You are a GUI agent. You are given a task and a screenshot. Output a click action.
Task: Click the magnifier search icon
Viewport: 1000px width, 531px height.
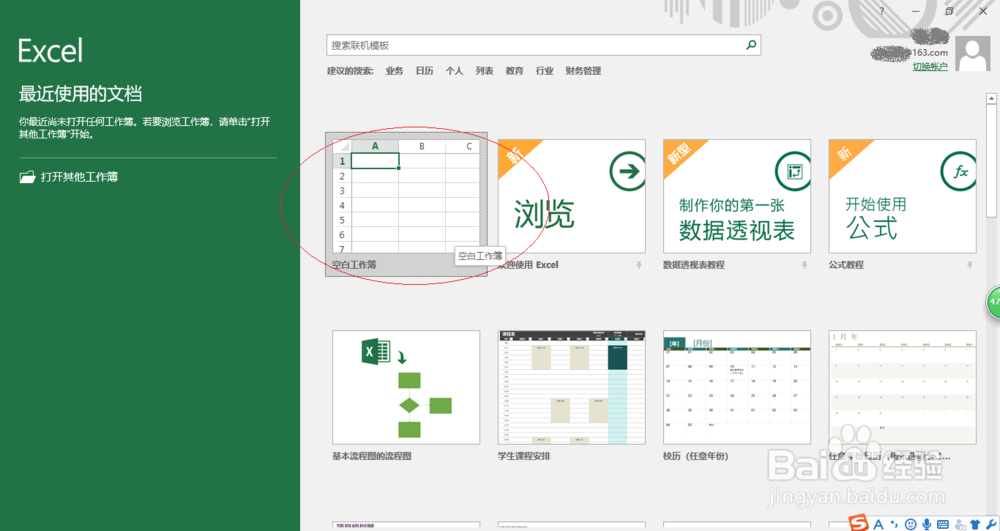[751, 45]
